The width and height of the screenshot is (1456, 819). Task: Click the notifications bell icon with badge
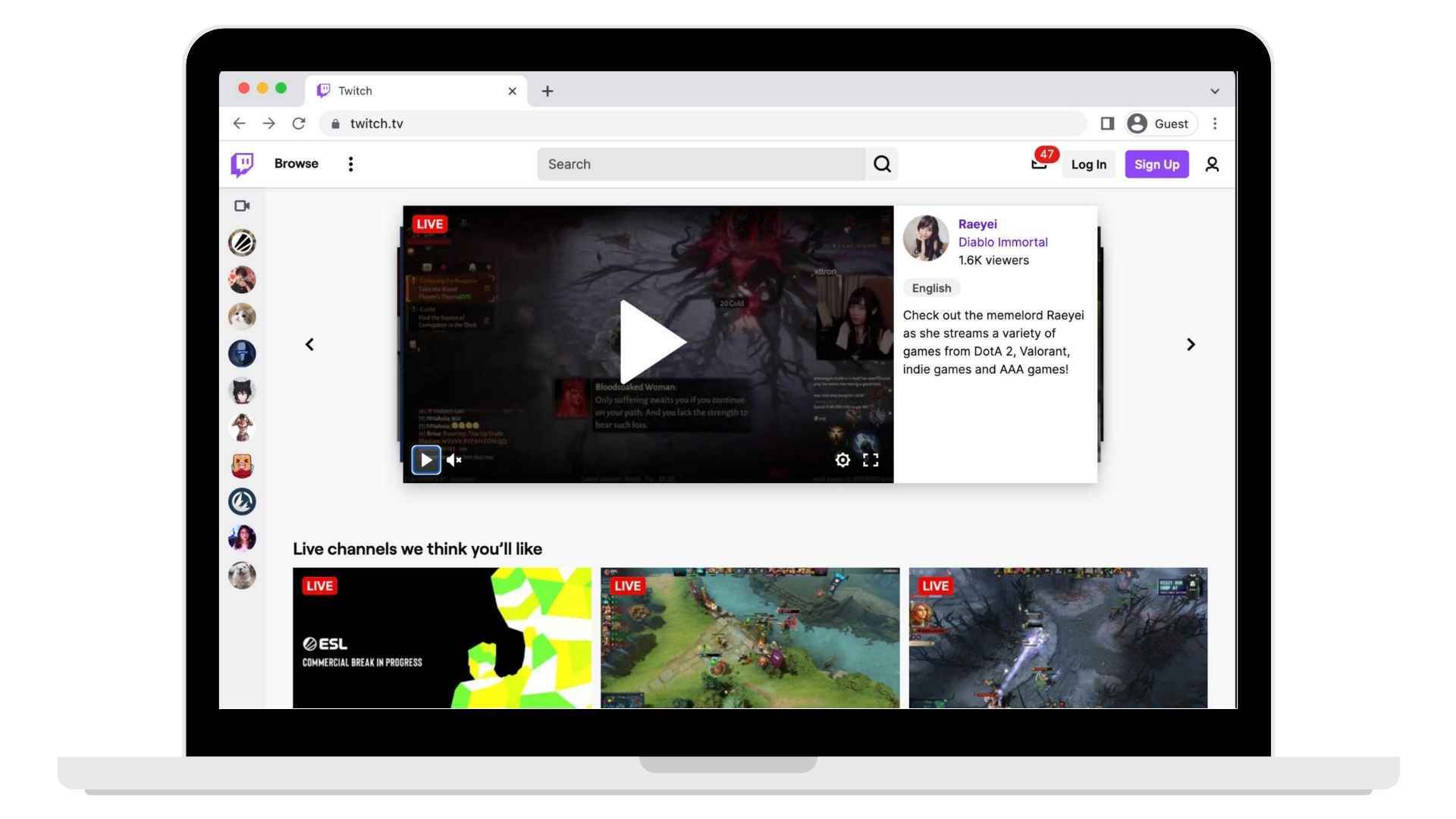(1040, 163)
